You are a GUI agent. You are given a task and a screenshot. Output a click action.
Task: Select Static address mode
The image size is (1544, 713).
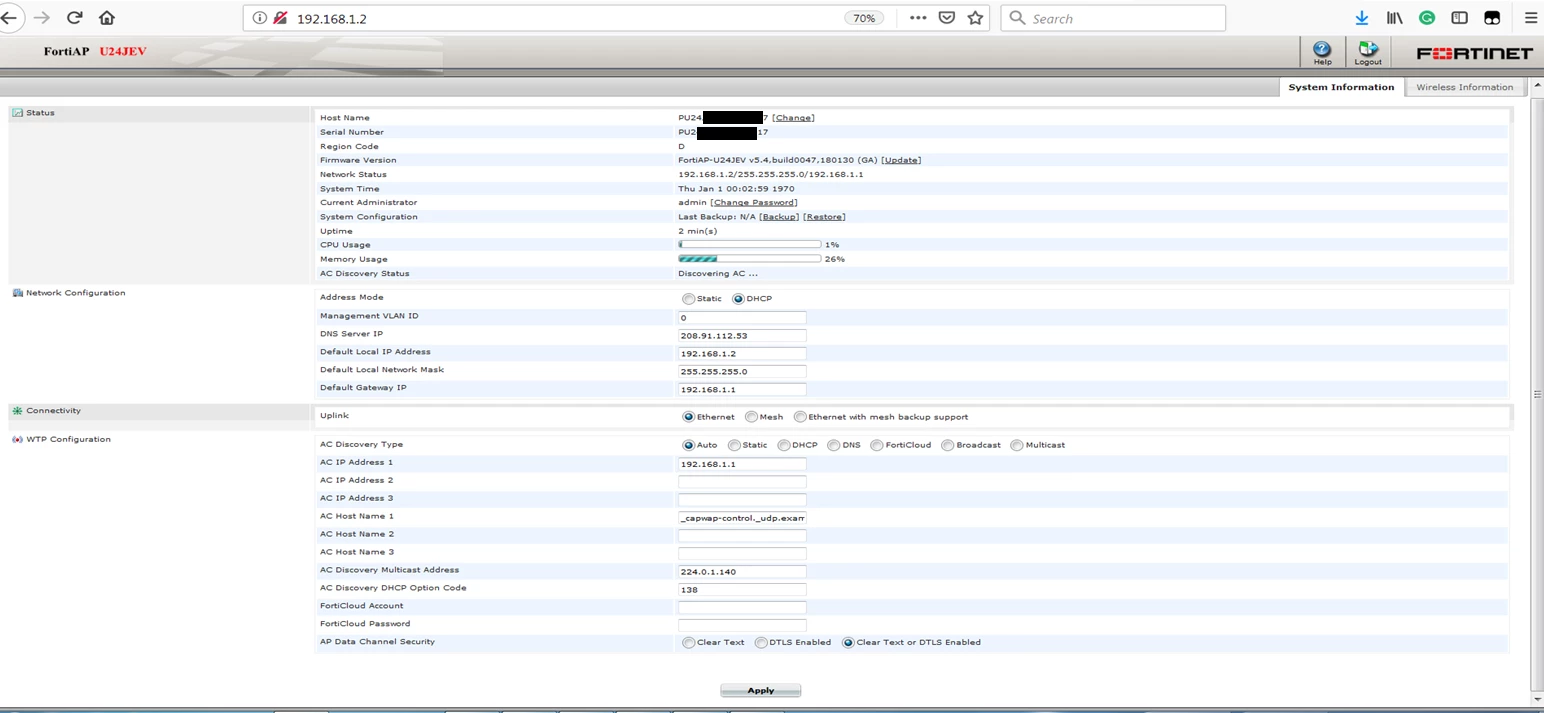click(688, 299)
